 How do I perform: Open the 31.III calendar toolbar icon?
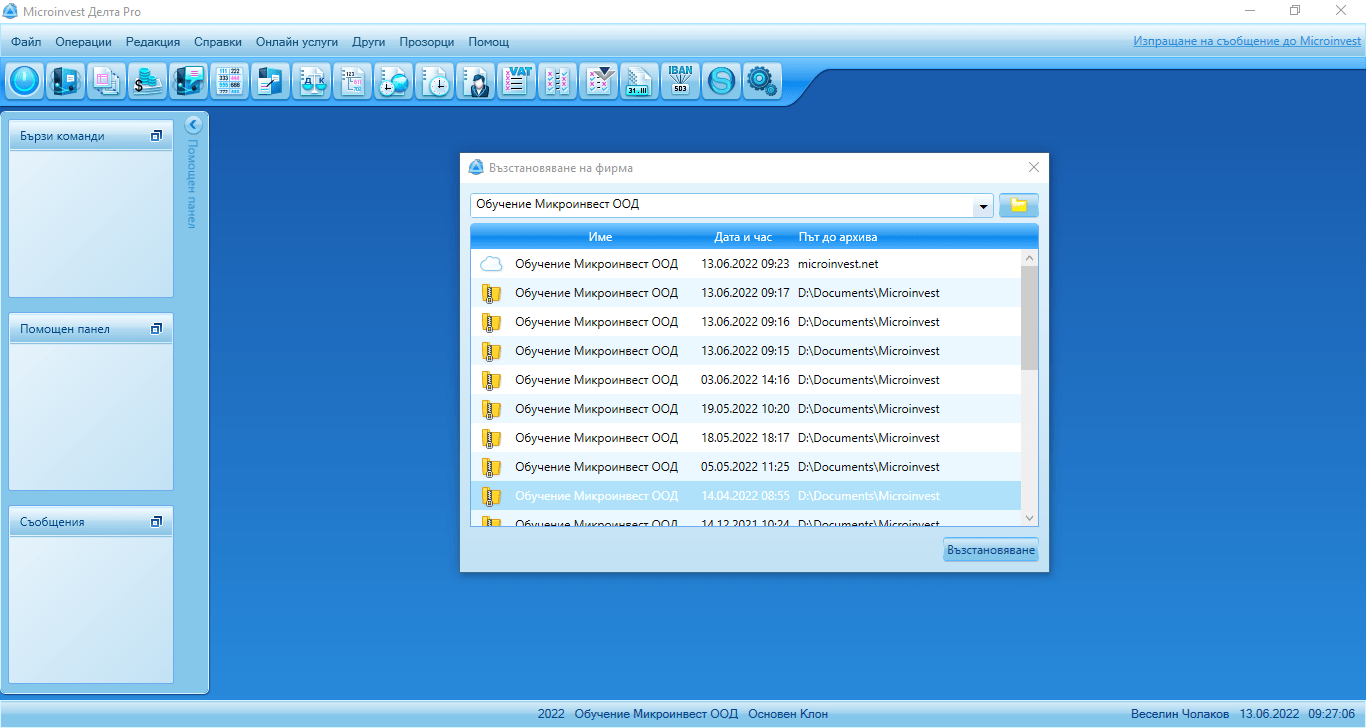639,80
